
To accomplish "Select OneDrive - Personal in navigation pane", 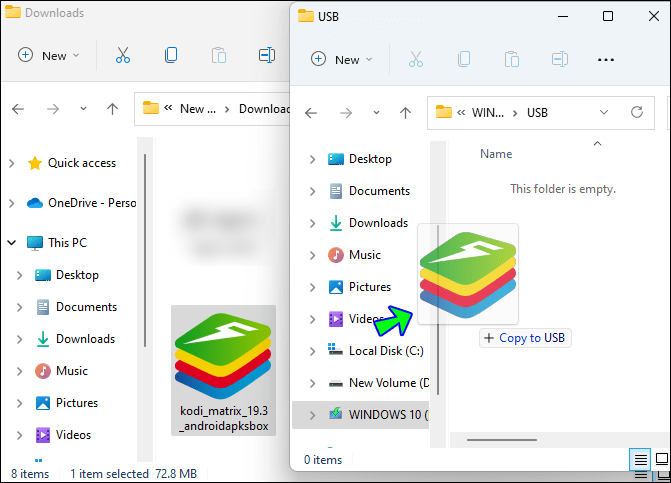I will point(81,203).
